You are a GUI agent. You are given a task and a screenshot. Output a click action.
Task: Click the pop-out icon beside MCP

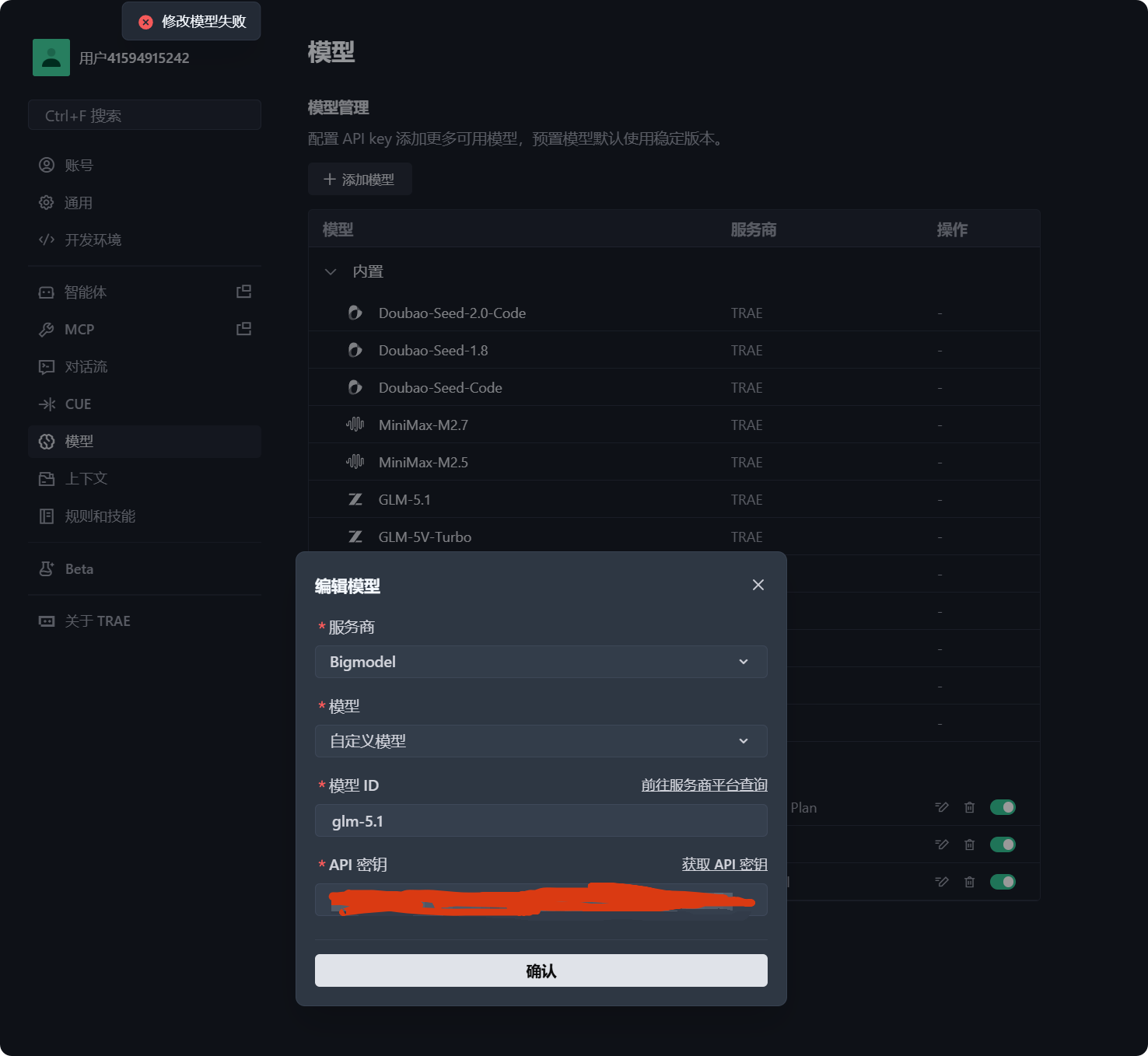[x=243, y=329]
